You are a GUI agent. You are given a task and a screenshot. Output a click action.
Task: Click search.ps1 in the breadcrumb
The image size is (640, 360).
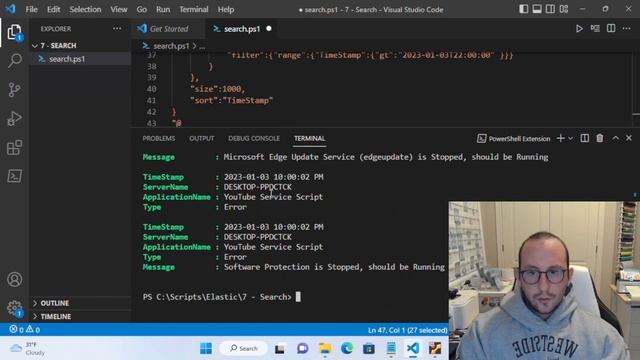[171, 46]
